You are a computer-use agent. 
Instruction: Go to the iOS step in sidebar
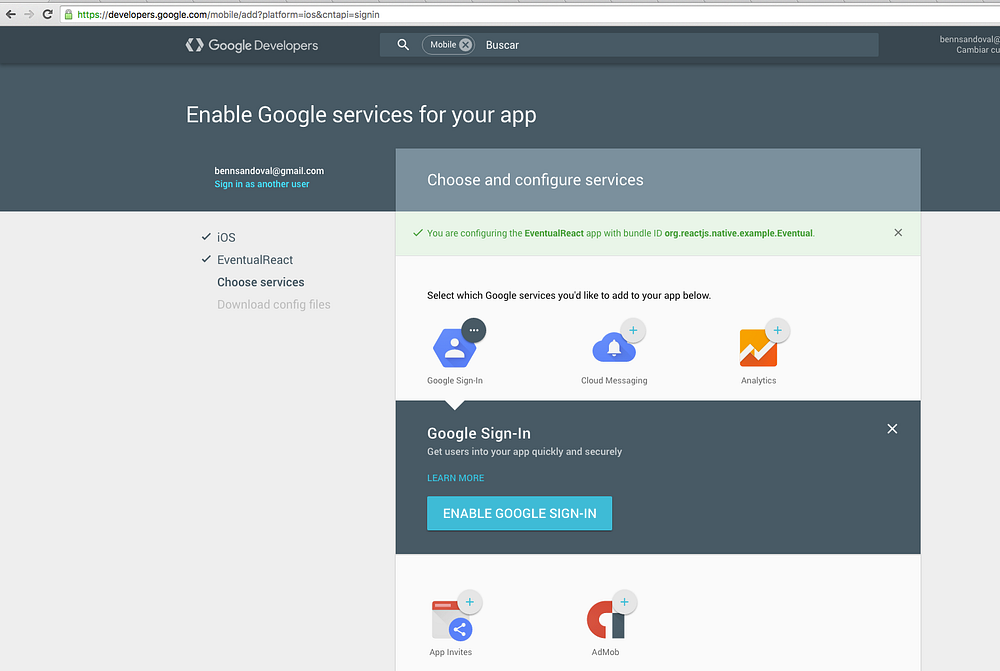226,237
